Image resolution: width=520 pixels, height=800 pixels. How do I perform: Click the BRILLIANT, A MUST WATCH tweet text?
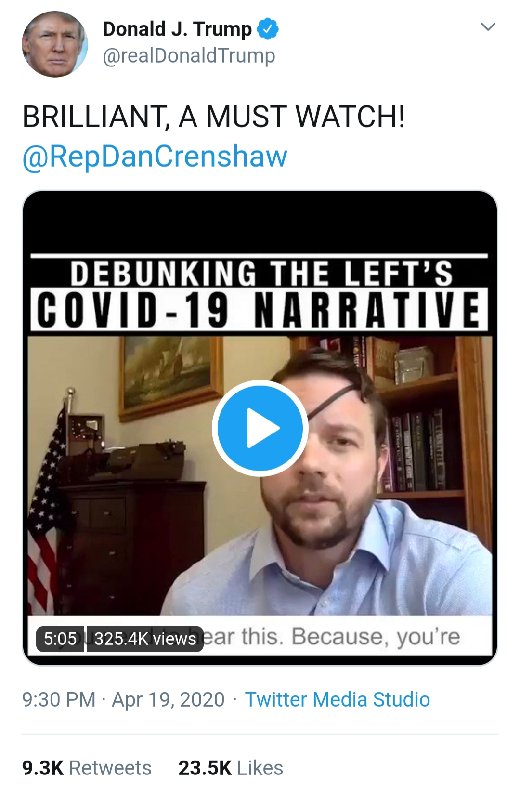click(213, 116)
